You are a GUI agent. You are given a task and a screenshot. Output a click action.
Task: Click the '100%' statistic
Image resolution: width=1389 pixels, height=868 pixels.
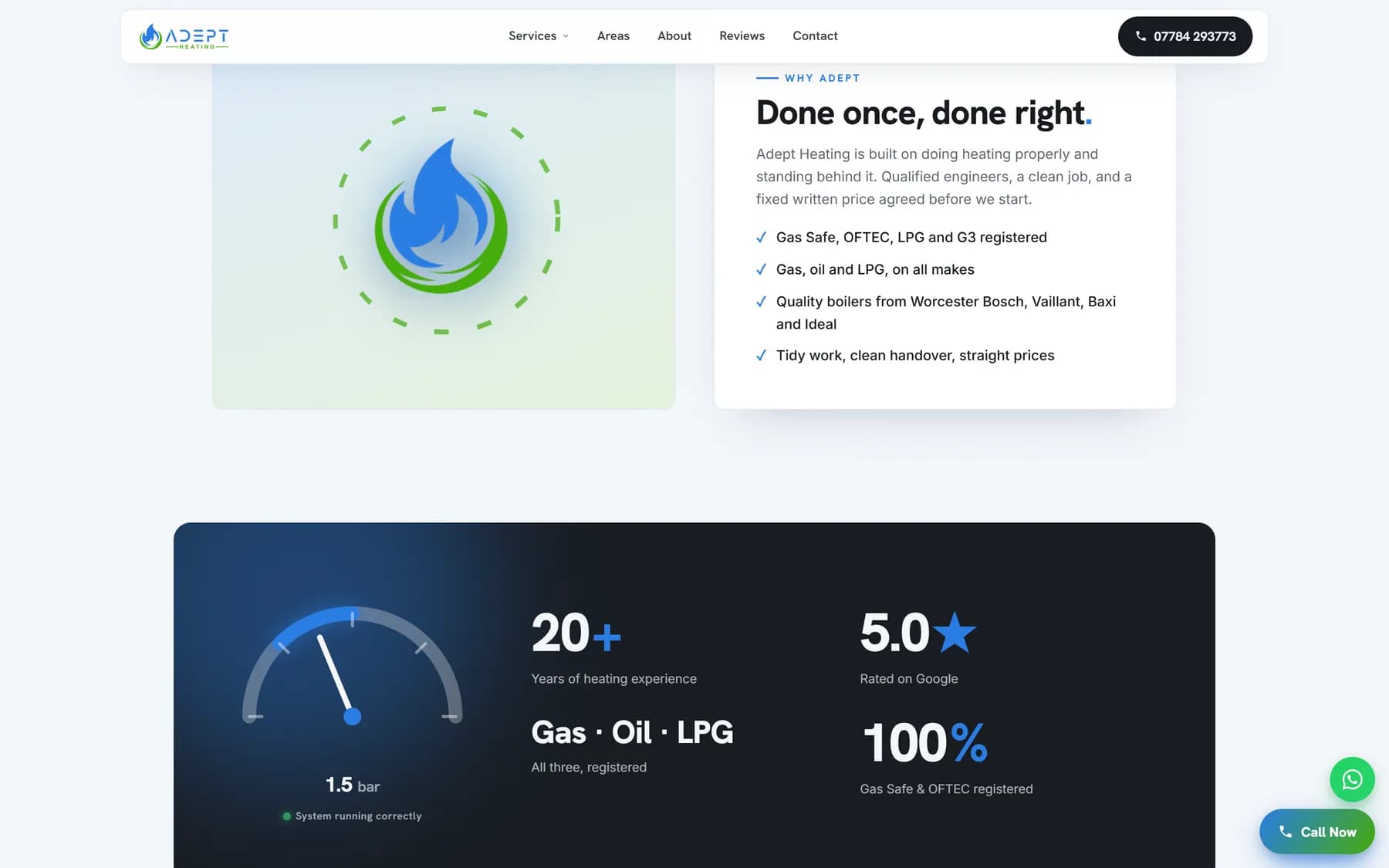924,742
